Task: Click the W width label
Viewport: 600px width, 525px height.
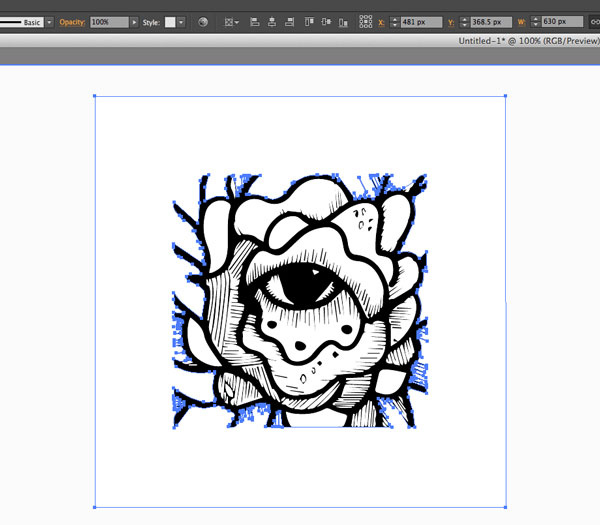Action: click(x=521, y=22)
